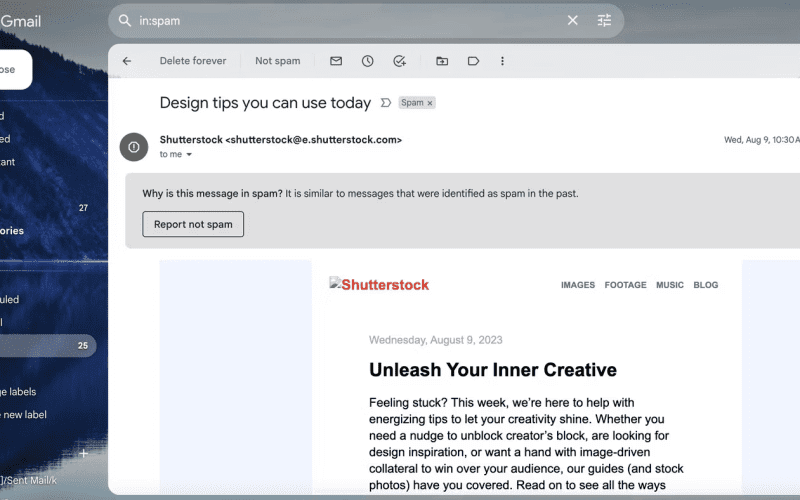Click the date Wednesday, August 9, 2023
The image size is (800, 500).
tap(436, 340)
